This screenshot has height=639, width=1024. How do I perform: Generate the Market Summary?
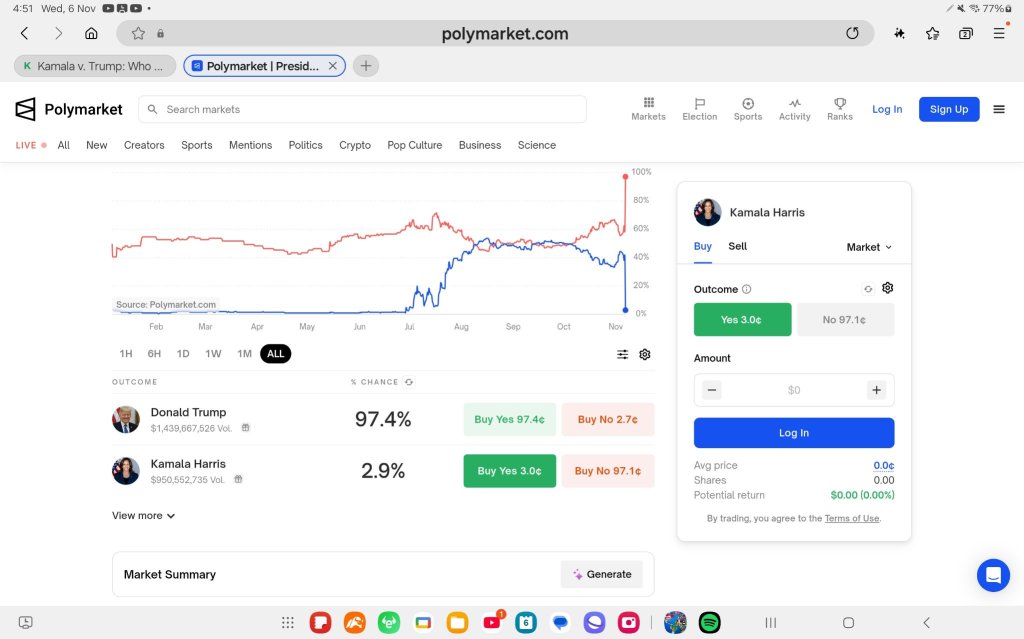click(601, 574)
